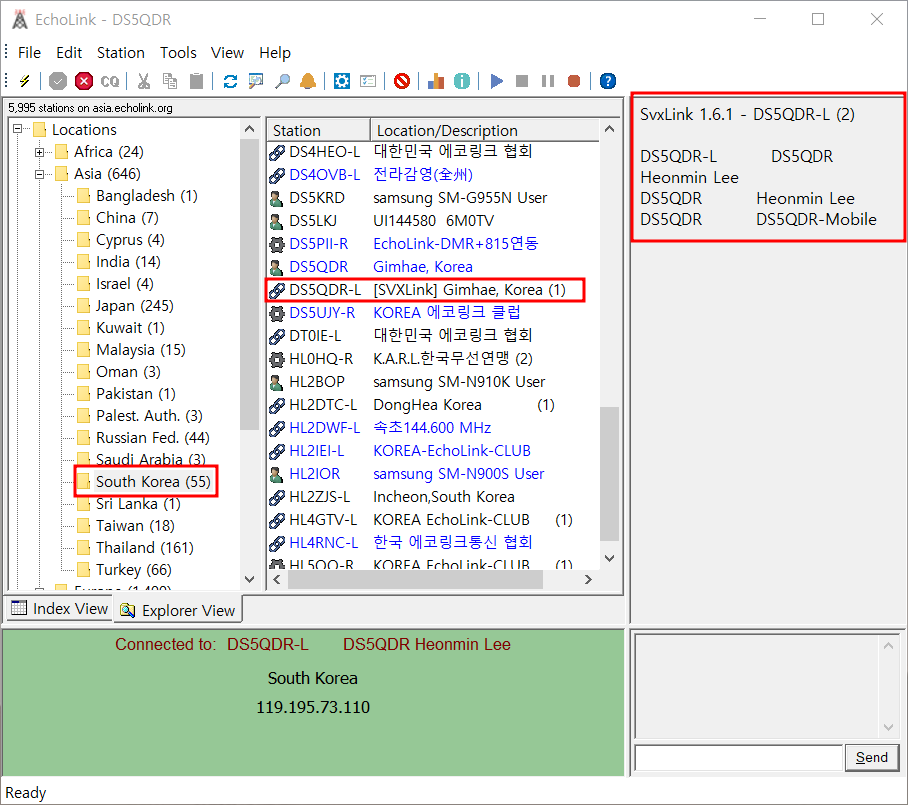This screenshot has width=908, height=805.
Task: Click the Preferences checklist icon
Action: click(368, 81)
